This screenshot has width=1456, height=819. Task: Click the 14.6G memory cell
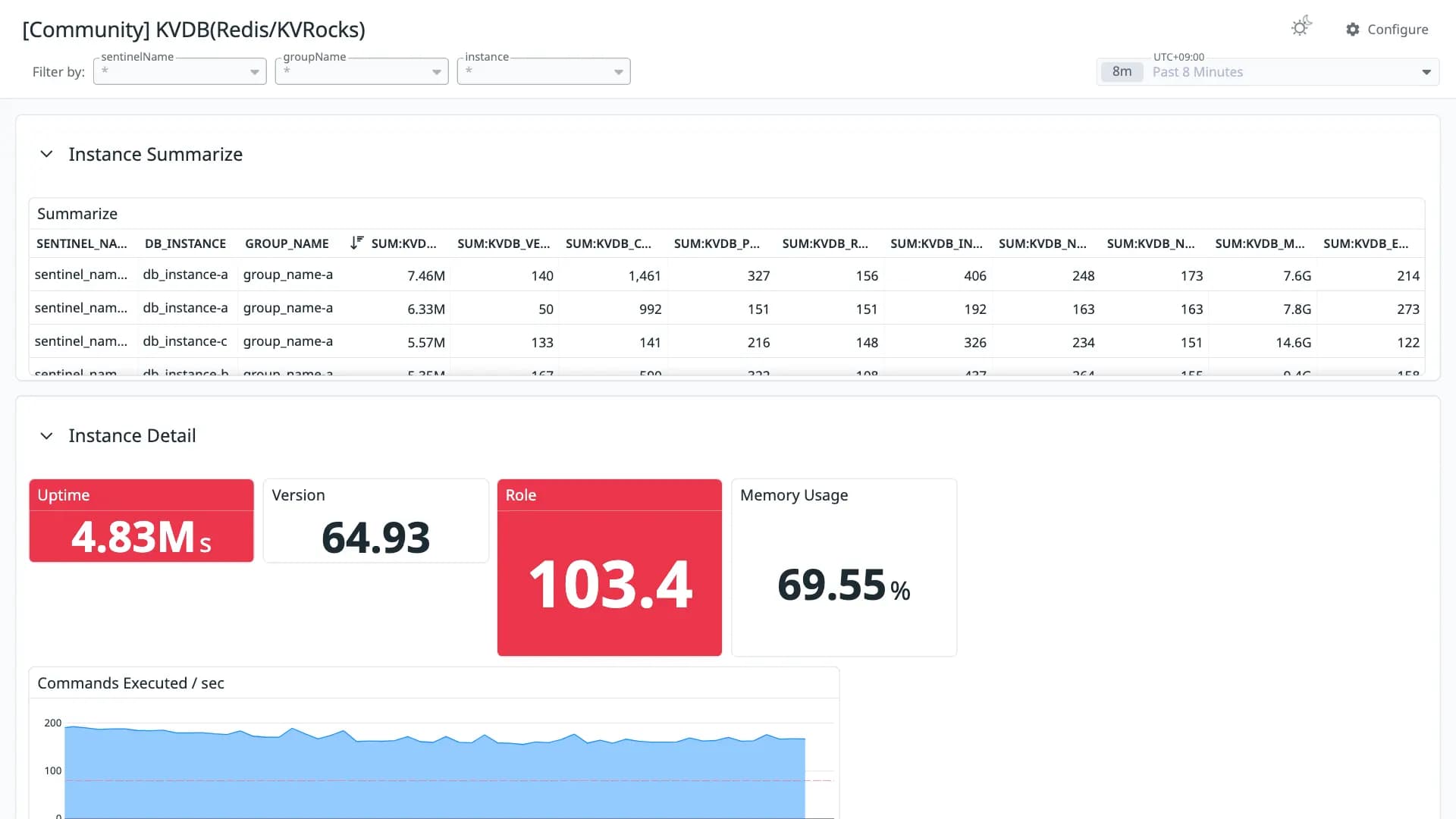coord(1293,343)
